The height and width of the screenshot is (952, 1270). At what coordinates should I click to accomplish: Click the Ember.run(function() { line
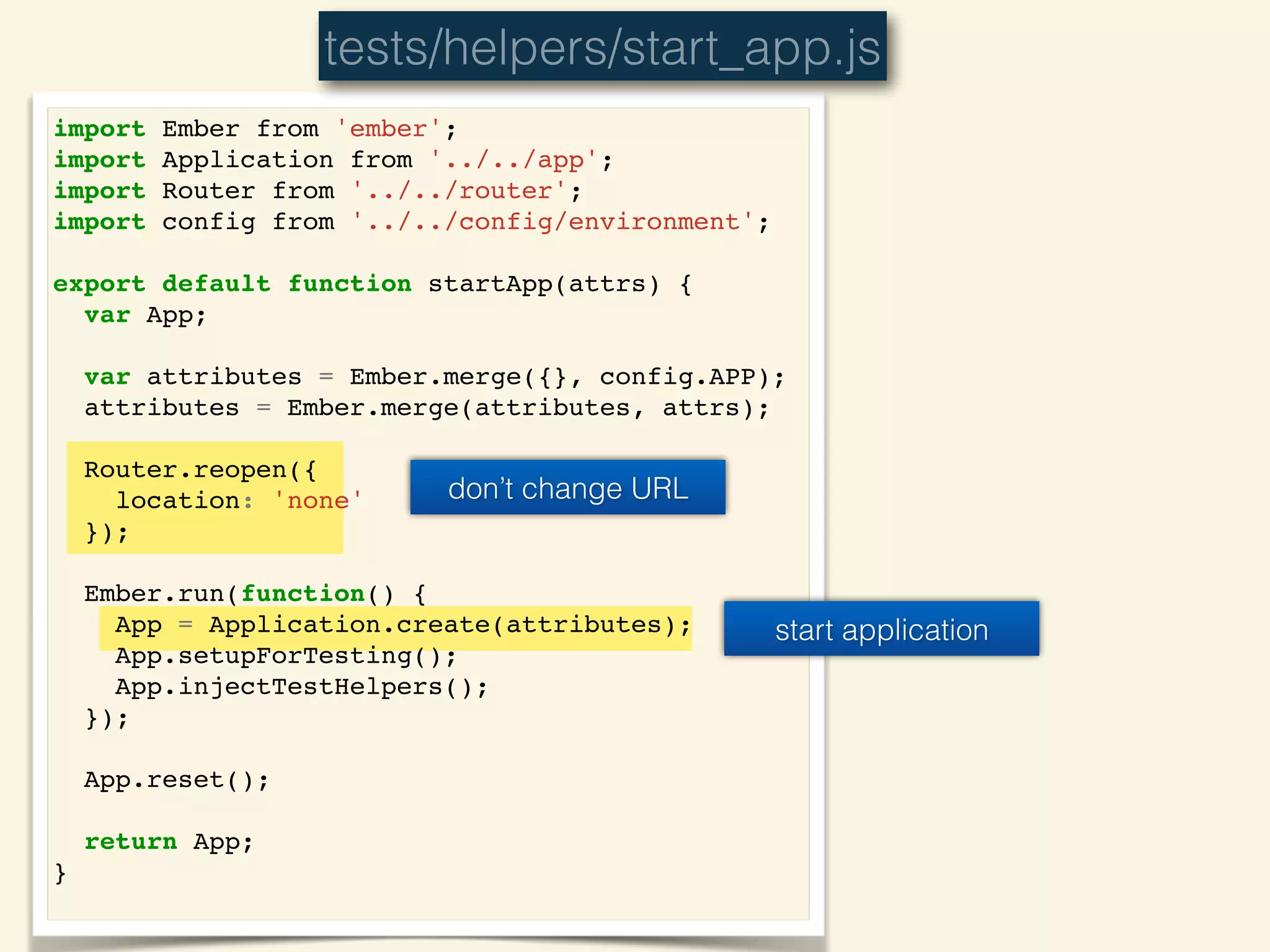tap(255, 594)
